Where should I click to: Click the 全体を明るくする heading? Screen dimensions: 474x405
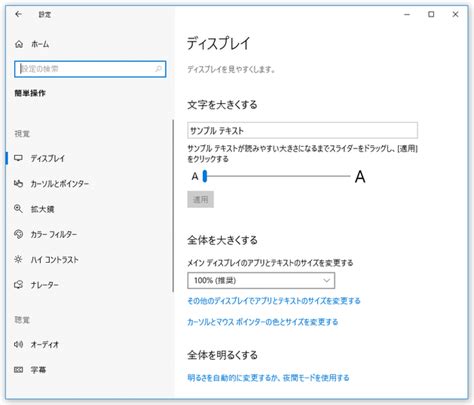point(222,355)
